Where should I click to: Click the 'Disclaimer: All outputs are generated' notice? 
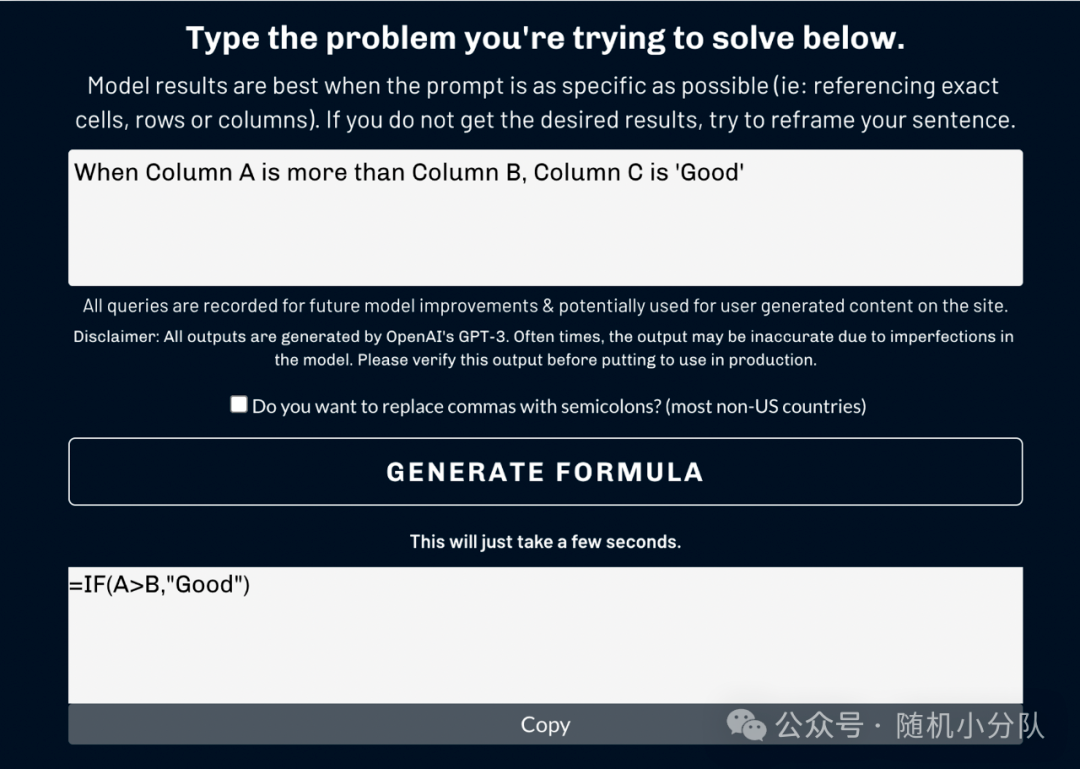tap(544, 348)
